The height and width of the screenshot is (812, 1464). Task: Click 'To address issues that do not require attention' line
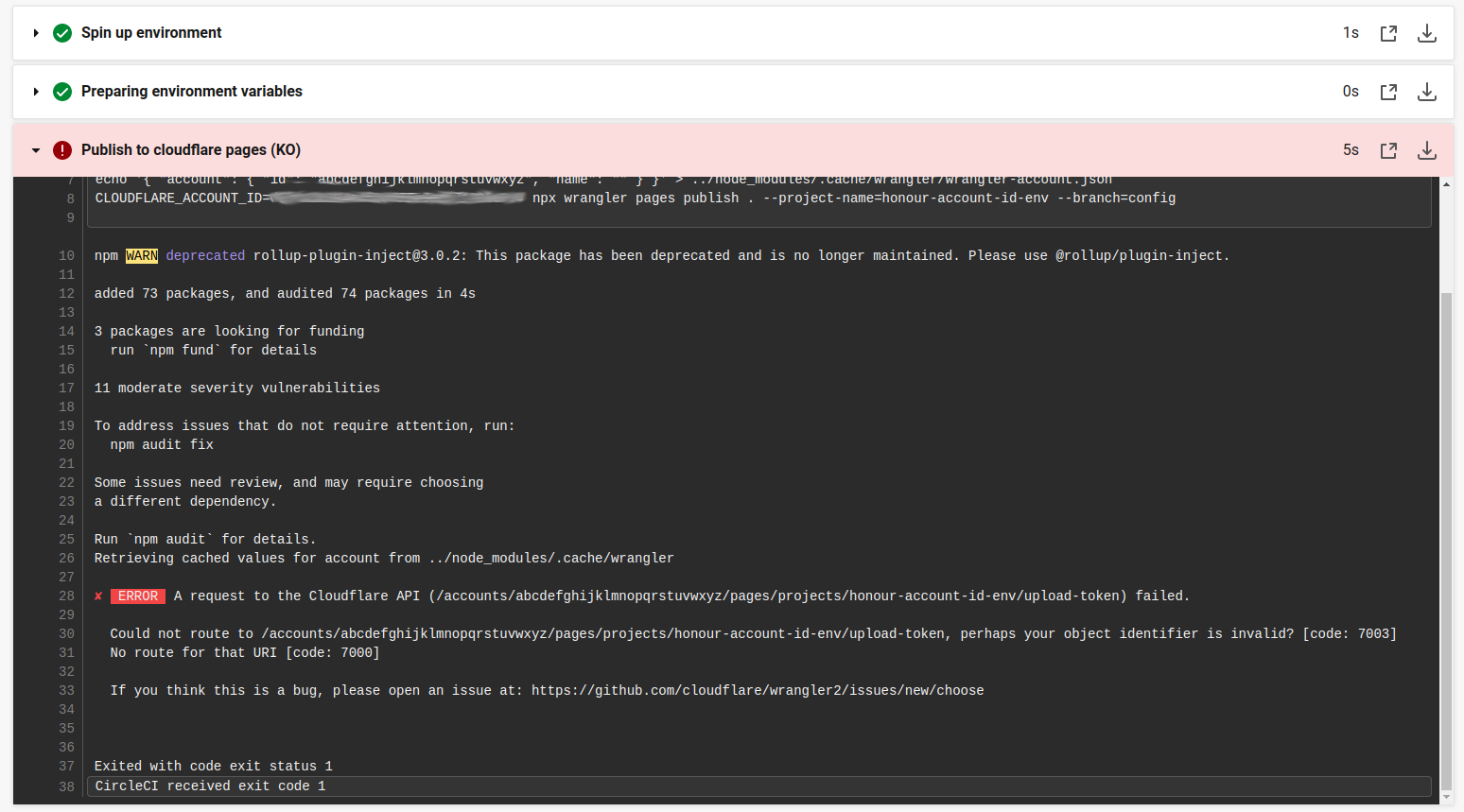305,426
